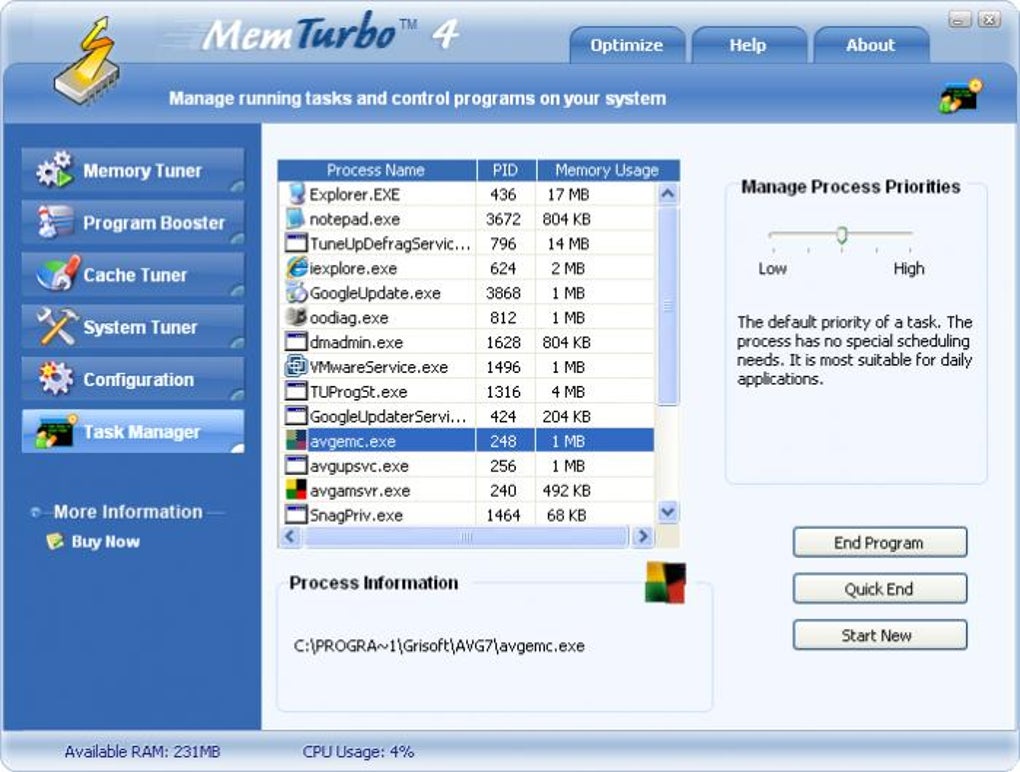The width and height of the screenshot is (1020, 772).
Task: Open the Help tab
Action: click(748, 45)
